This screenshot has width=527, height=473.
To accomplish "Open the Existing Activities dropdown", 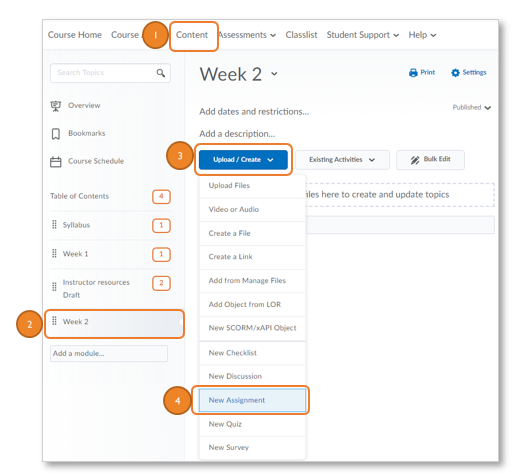I will (342, 160).
